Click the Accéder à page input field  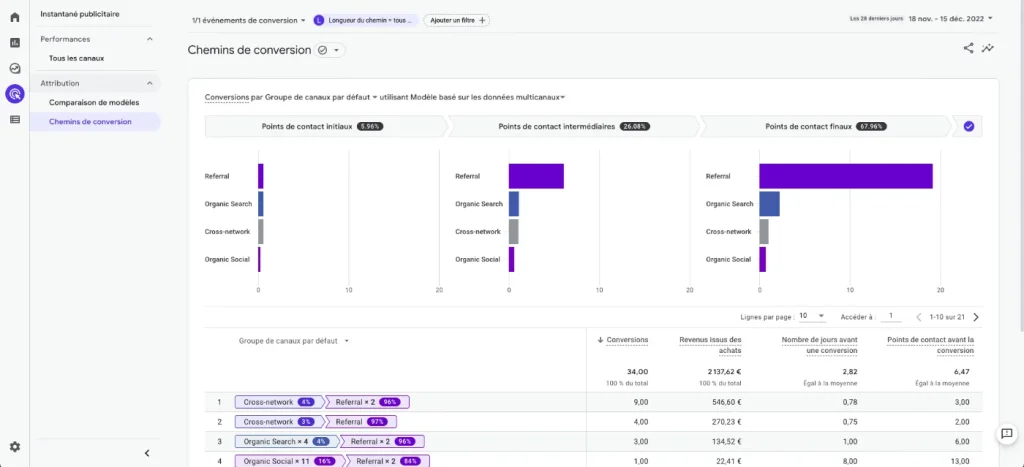[x=890, y=316]
